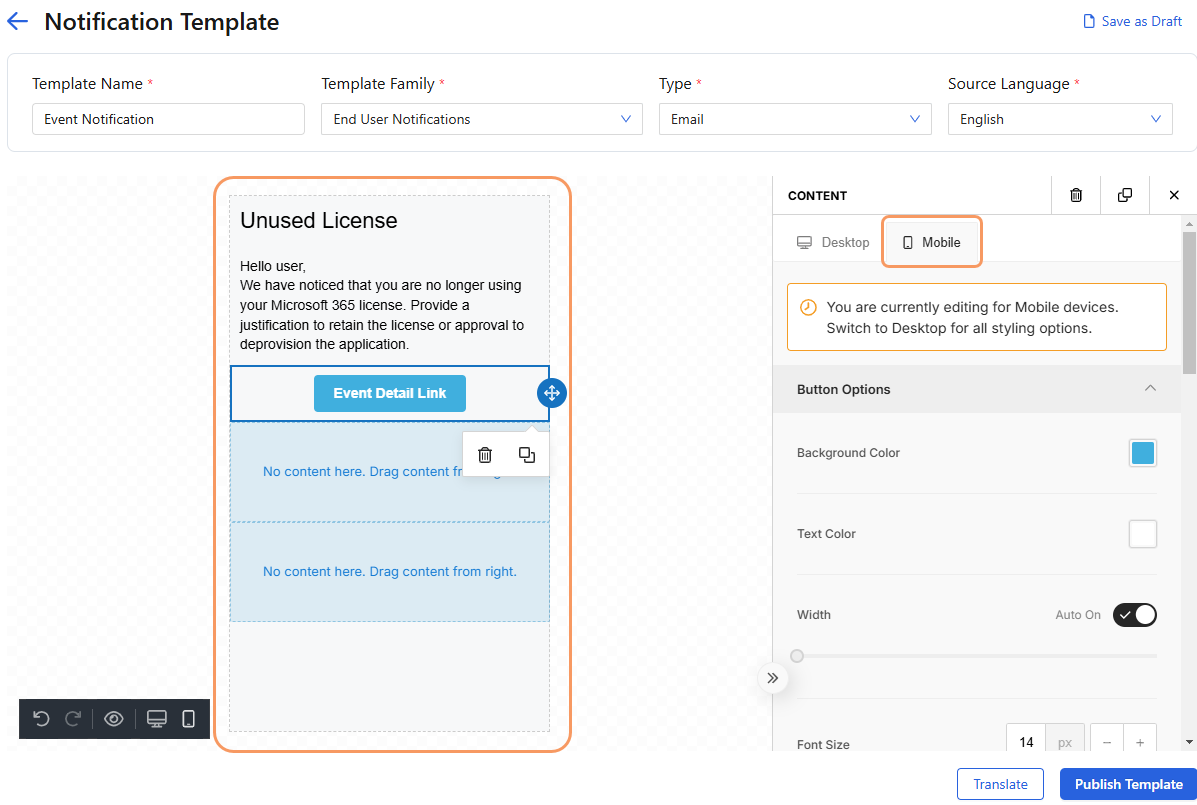This screenshot has height=805, width=1197.
Task: Click the redo icon in bottom toolbar
Action: tap(73, 719)
